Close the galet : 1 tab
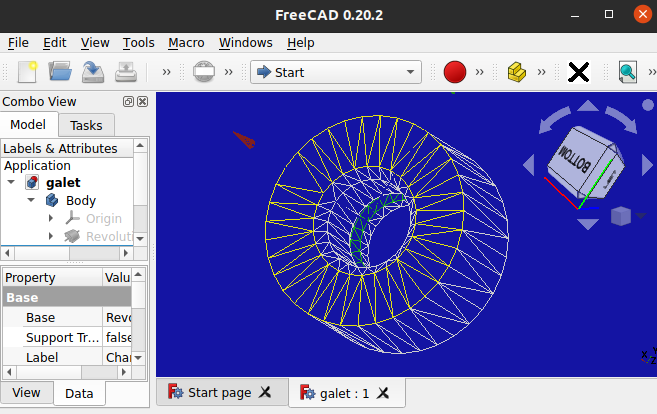 coord(383,393)
